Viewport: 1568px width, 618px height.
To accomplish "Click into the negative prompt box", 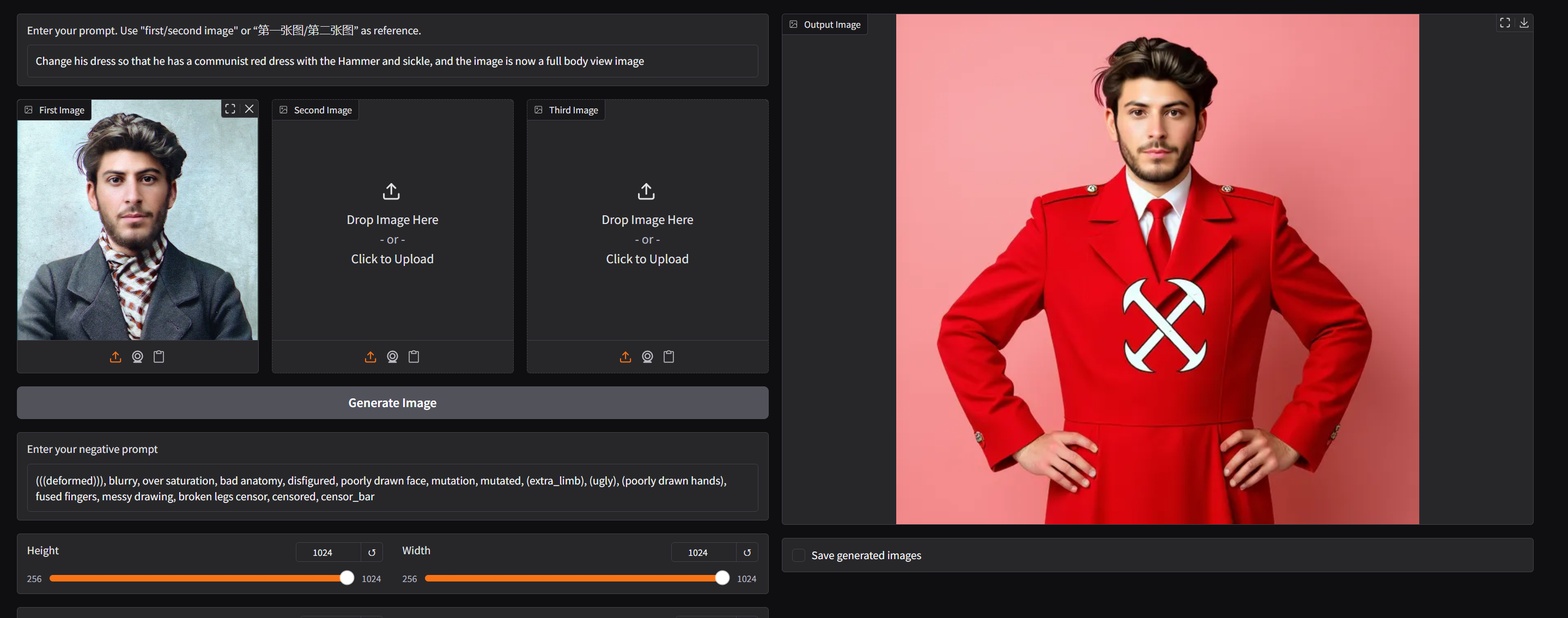I will pyautogui.click(x=393, y=488).
